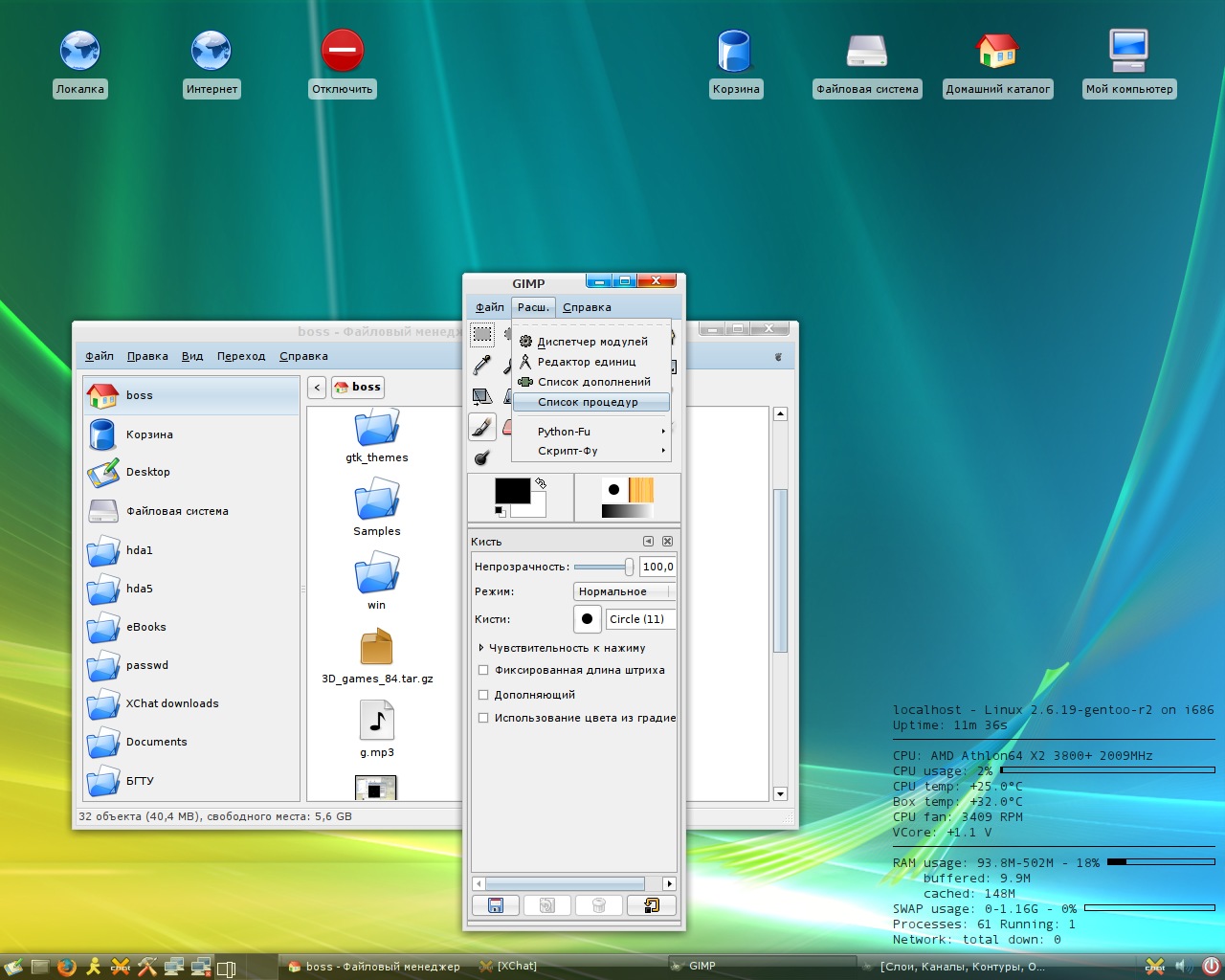The height and width of the screenshot is (980, 1225).
Task: Choose Редактор единиц menu entry
Action: pyautogui.click(x=590, y=362)
